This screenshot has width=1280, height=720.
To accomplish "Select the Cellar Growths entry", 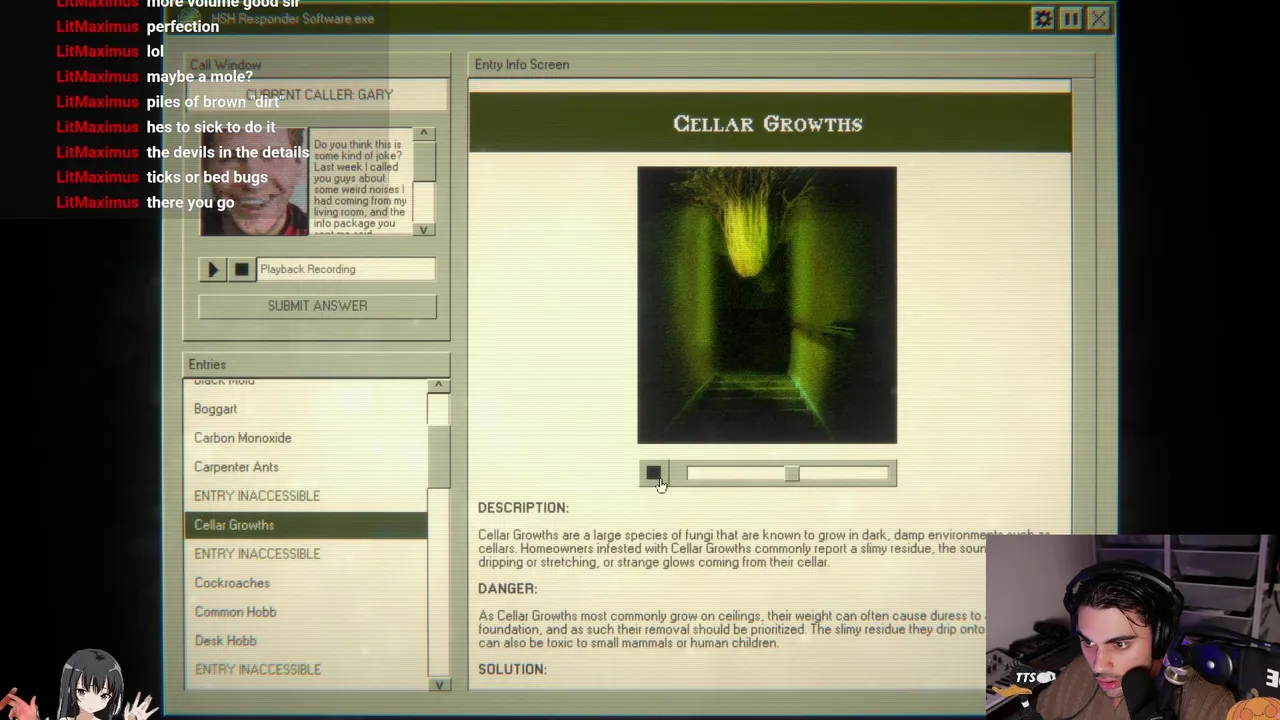I will (305, 525).
